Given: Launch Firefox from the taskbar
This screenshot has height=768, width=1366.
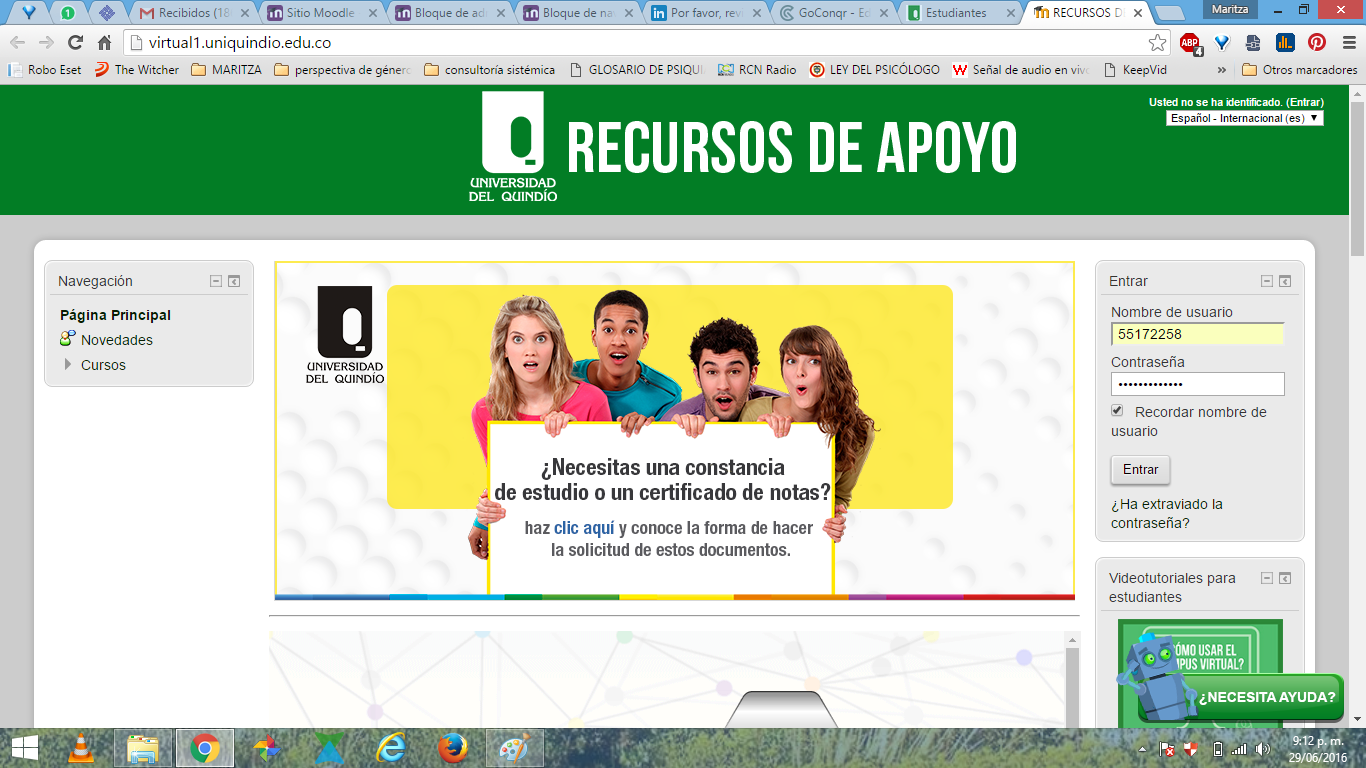Looking at the screenshot, I should 453,748.
